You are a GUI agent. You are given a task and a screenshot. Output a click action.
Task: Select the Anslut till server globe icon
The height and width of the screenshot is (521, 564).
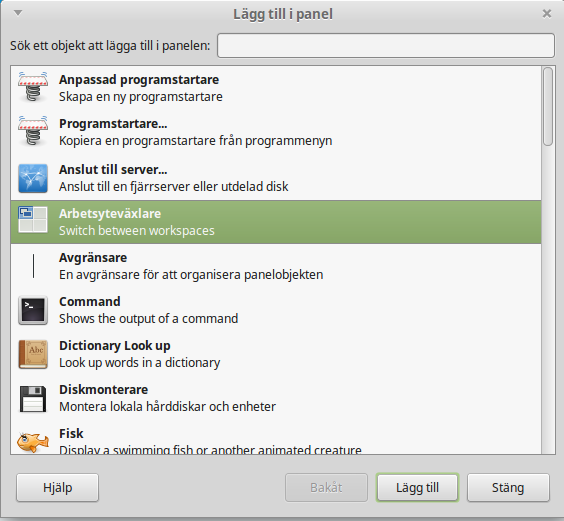click(33, 178)
